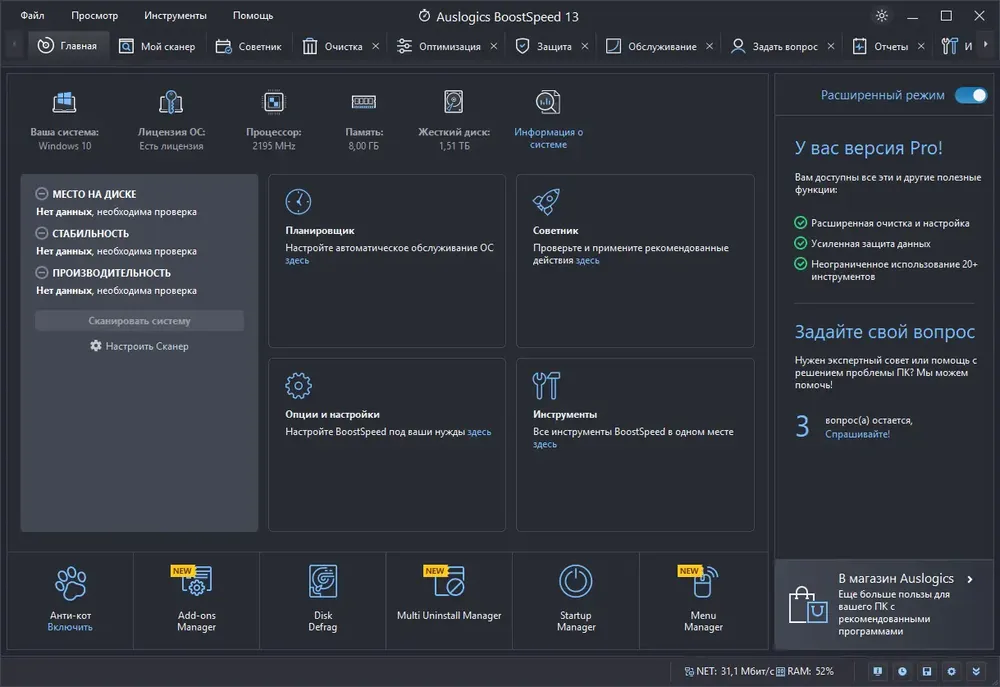The width and height of the screenshot is (1000, 687).
Task: Close the Очистка tab
Action: (x=376, y=46)
